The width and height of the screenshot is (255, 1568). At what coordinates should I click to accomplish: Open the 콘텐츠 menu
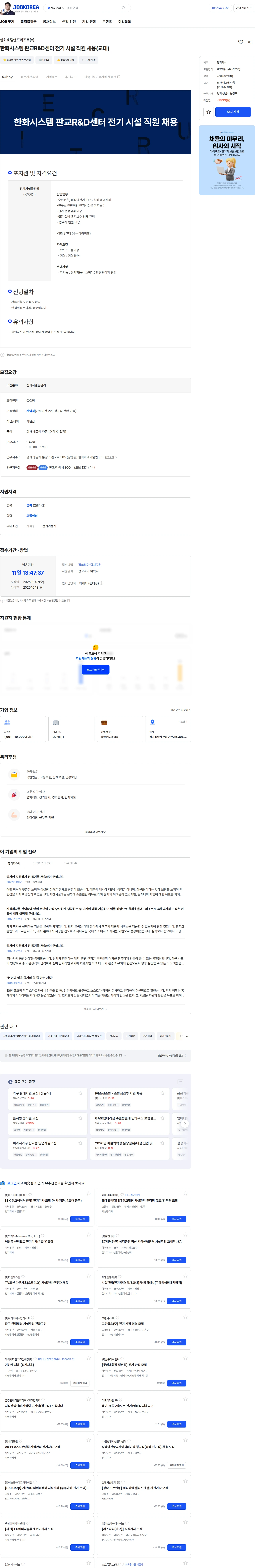point(107,22)
